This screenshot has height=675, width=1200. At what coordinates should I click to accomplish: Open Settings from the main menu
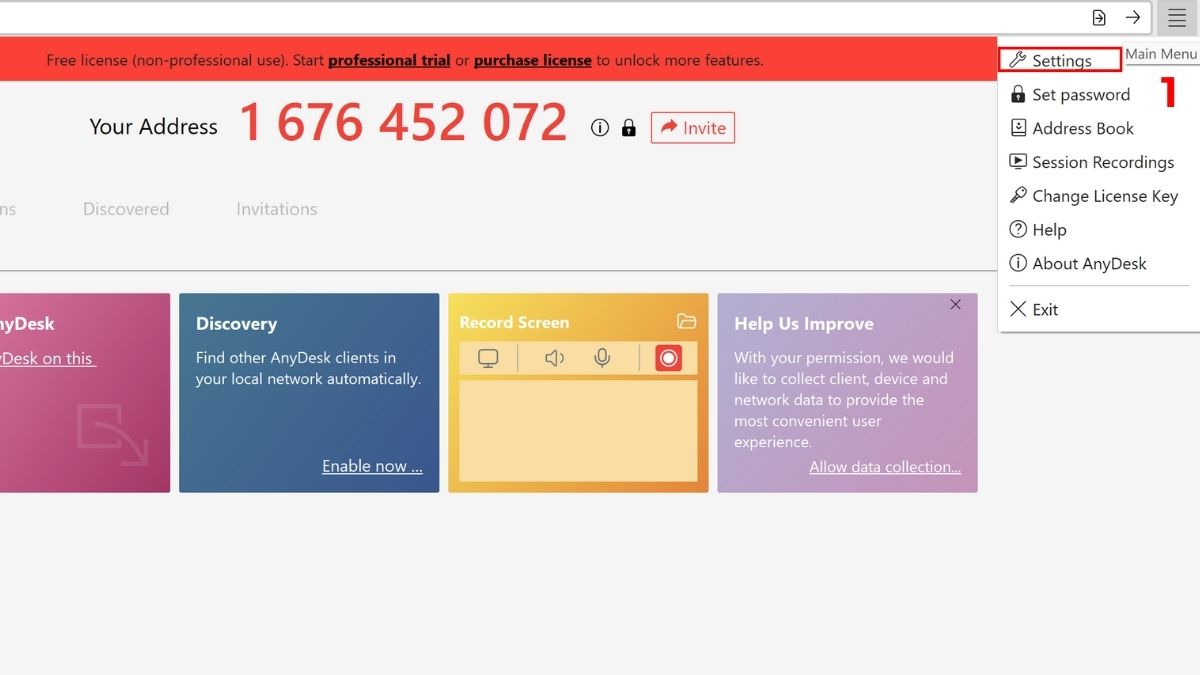pyautogui.click(x=1060, y=60)
